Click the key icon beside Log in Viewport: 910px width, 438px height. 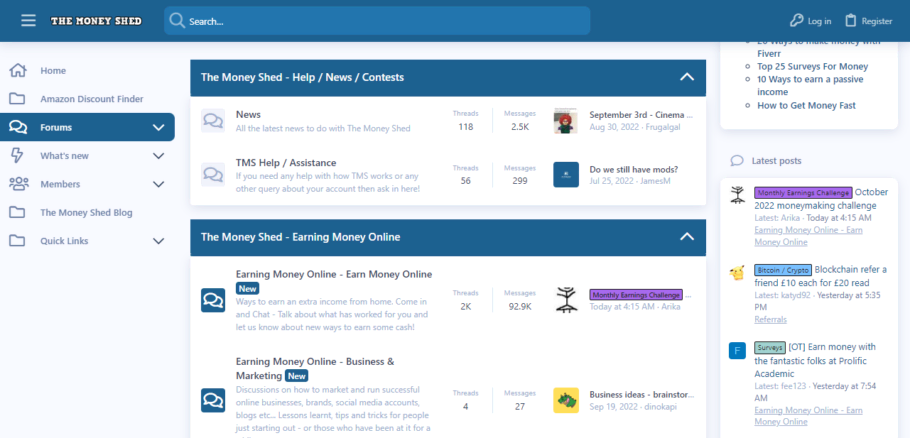pos(796,21)
